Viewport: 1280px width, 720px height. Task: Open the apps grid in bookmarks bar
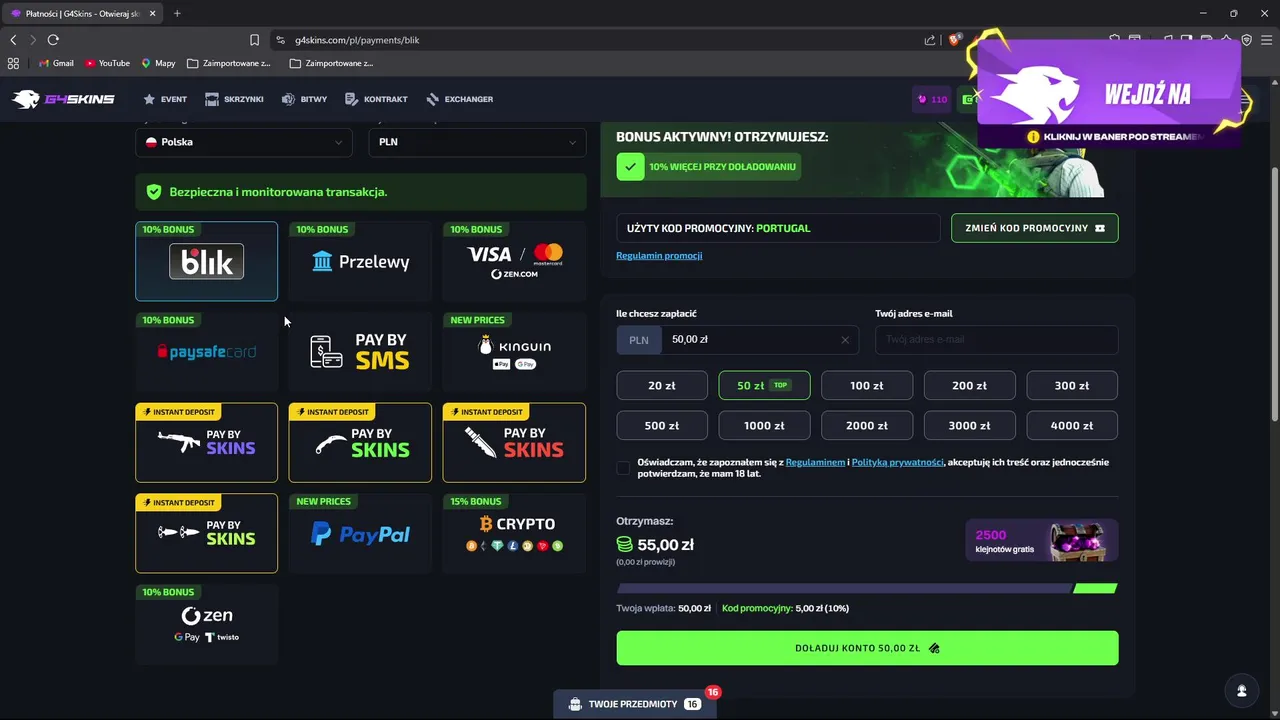pos(13,63)
